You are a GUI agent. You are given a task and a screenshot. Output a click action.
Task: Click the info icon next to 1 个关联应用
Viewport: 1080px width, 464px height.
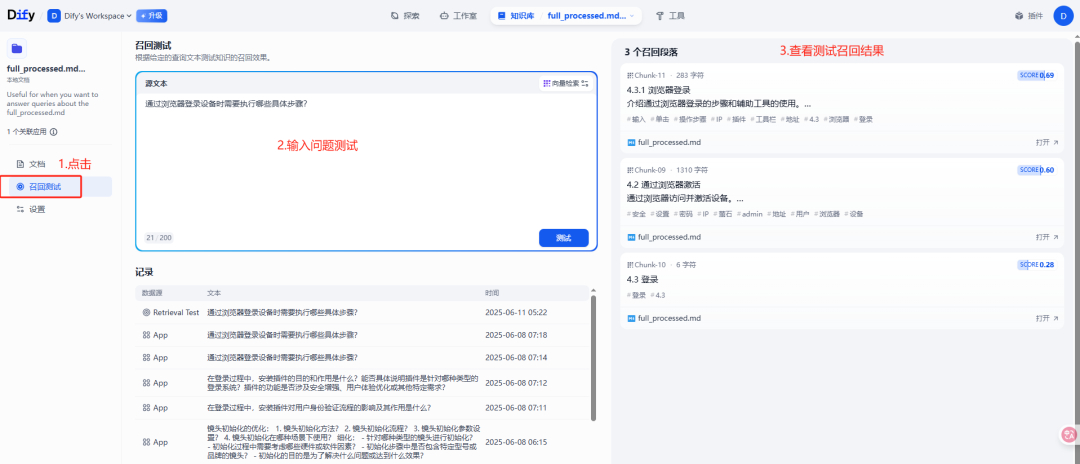coord(54,131)
